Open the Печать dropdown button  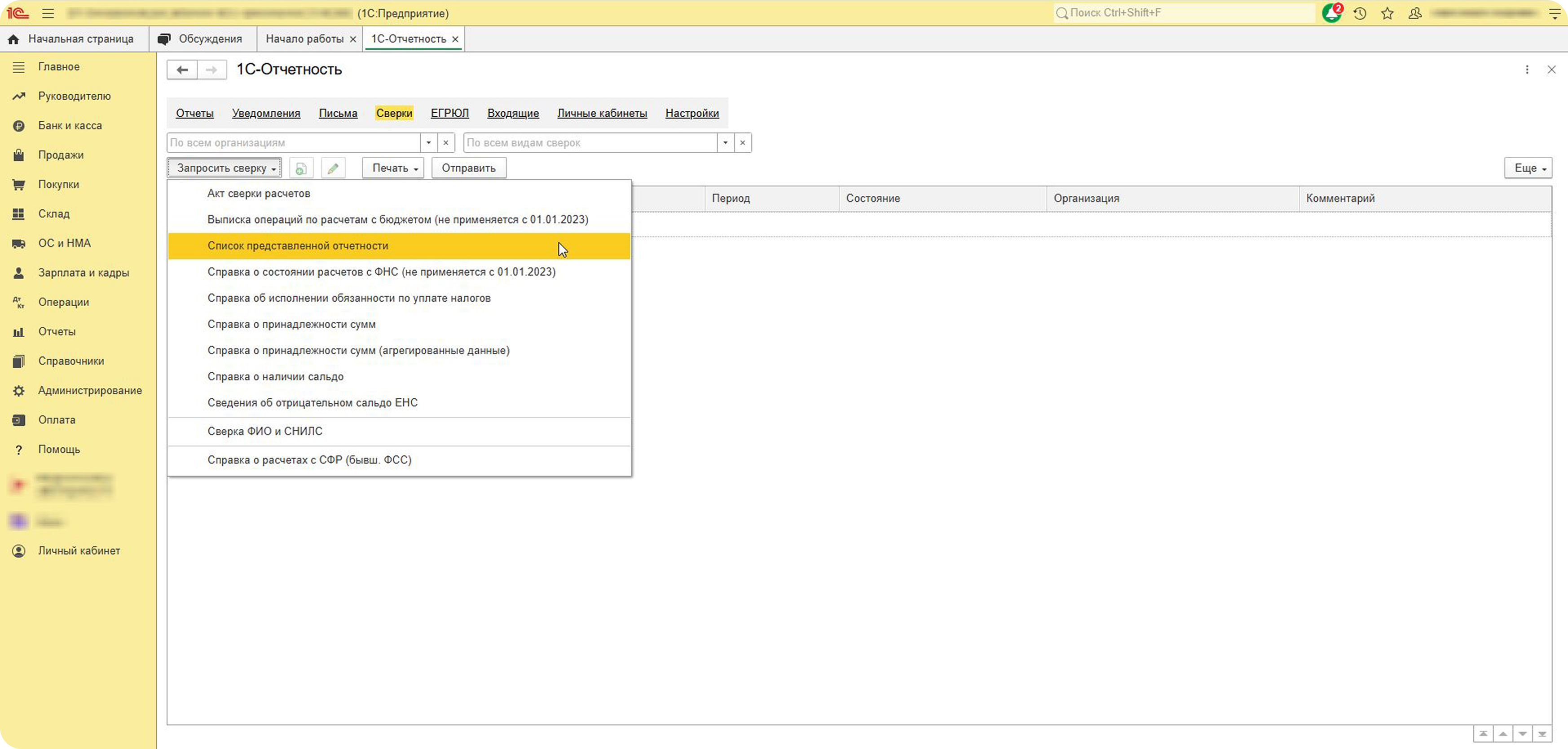tap(392, 168)
